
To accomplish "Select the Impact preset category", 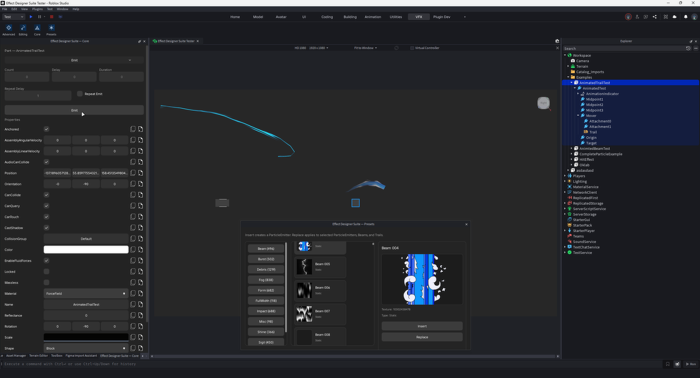I will 266,311.
